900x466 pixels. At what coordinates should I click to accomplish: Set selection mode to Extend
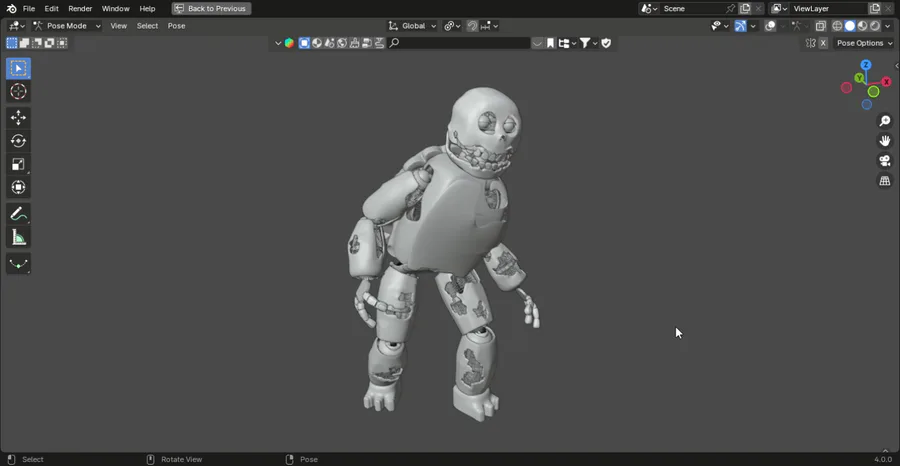(24, 43)
